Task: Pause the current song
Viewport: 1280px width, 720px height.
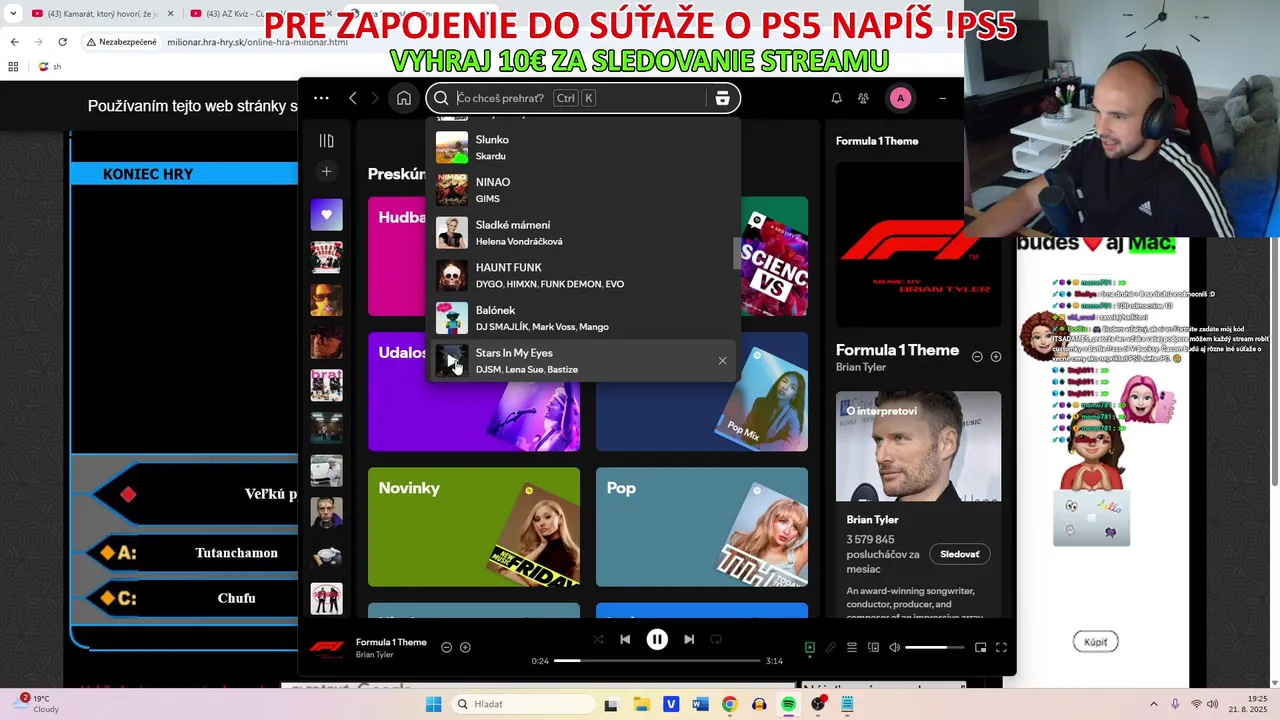Action: 657,639
